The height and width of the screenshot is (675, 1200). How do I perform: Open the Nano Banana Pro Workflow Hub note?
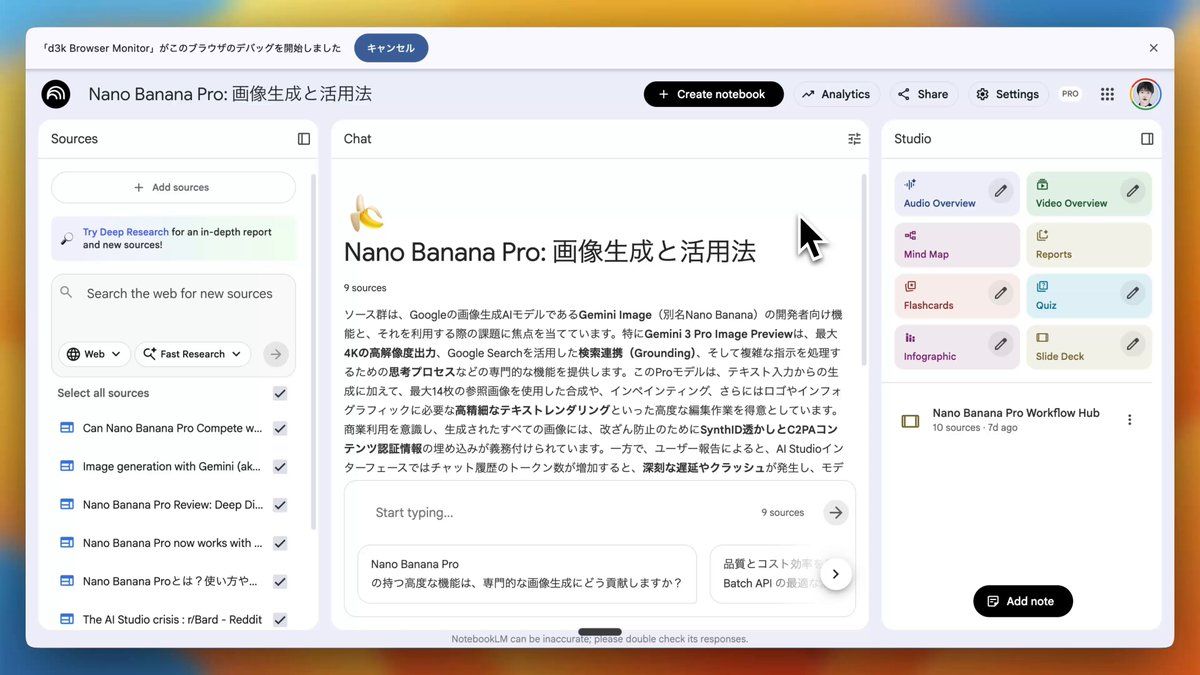click(1016, 420)
